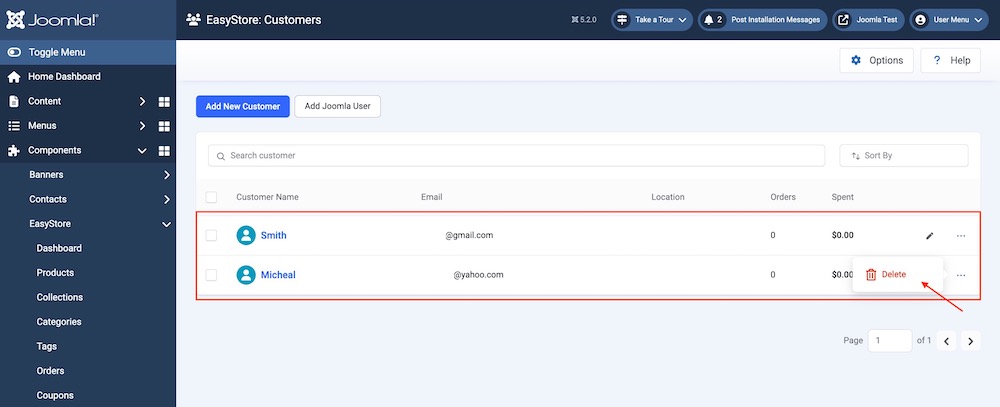Image resolution: width=1000 pixels, height=407 pixels.
Task: Expand the Banners submenu
Action: pos(166,175)
